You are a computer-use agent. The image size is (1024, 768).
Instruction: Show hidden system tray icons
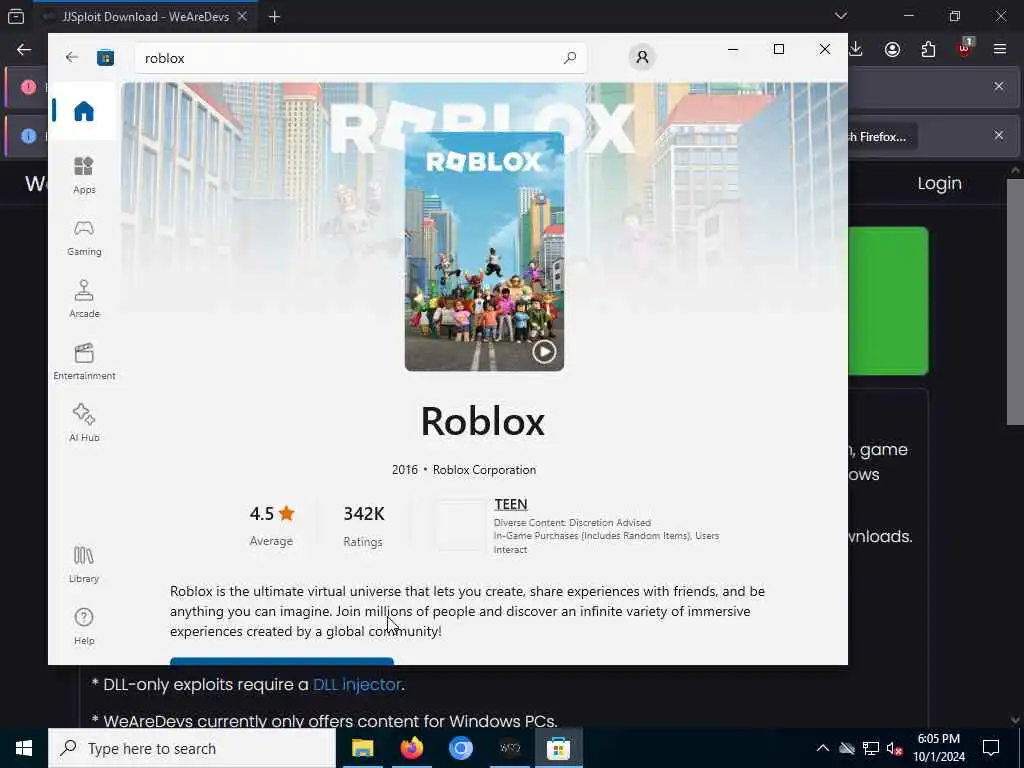point(822,748)
